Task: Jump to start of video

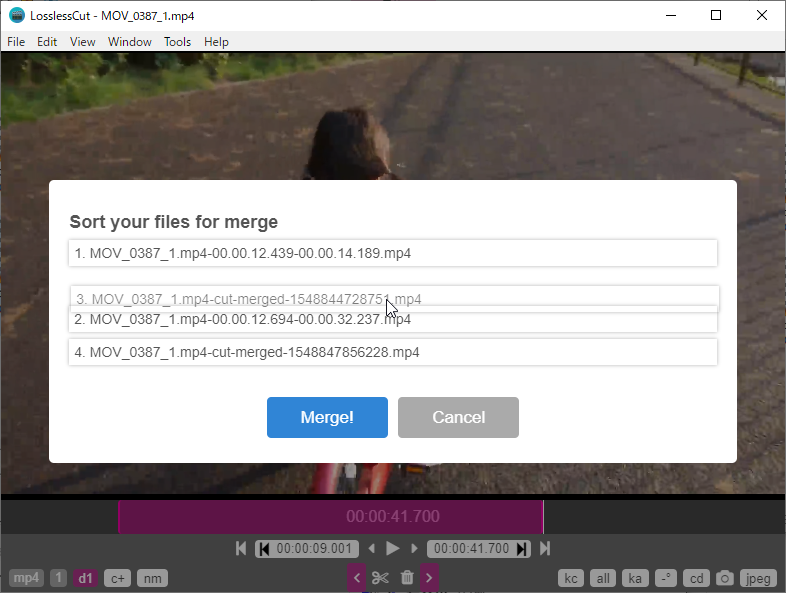Action: pyautogui.click(x=241, y=548)
